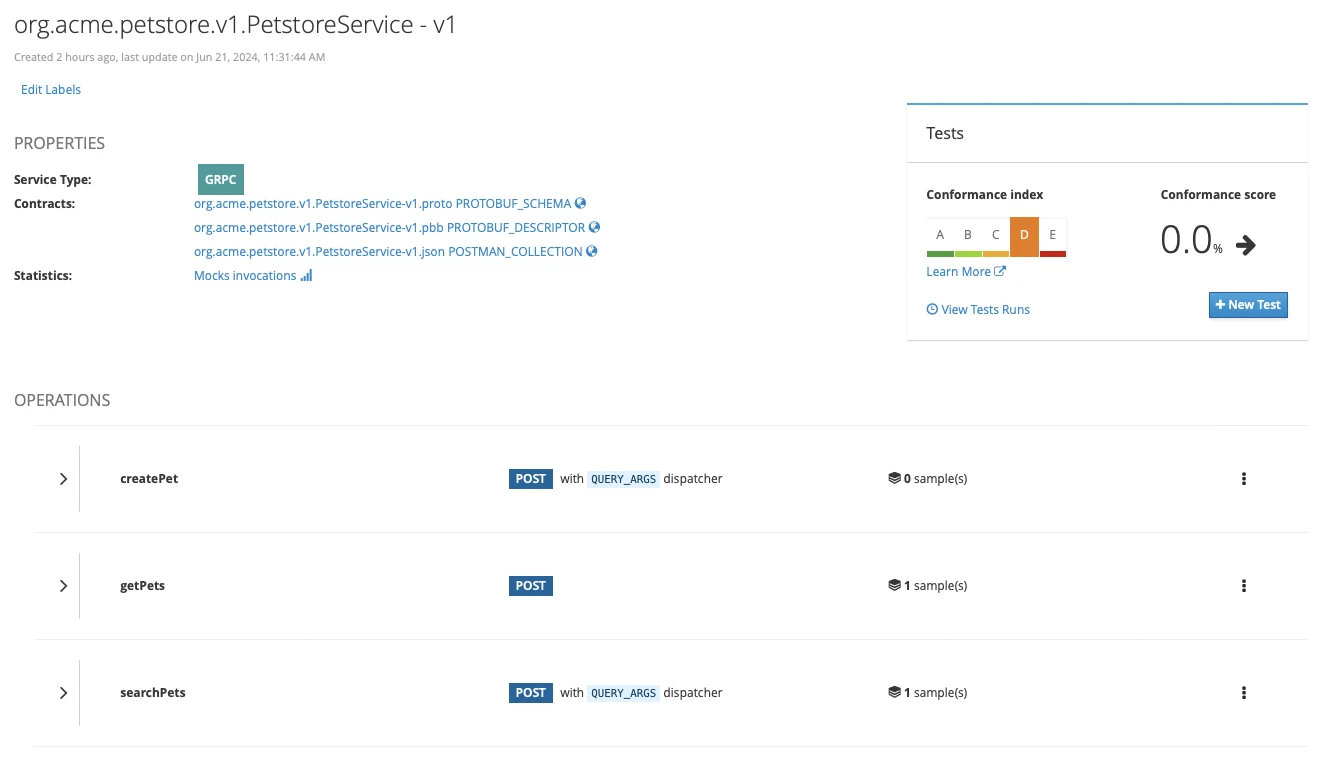Select the A conformance index grade
Viewport: 1339px width, 769px height.
pos(940,236)
